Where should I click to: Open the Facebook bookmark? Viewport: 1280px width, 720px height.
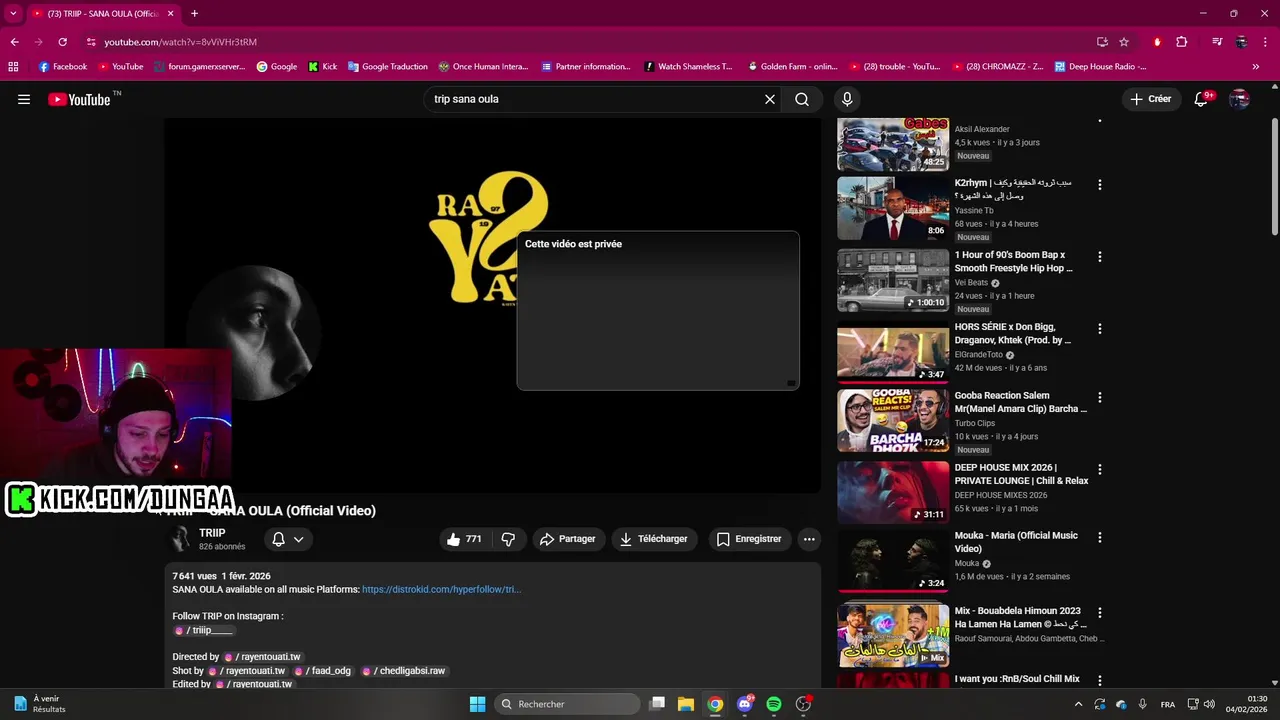click(x=63, y=67)
